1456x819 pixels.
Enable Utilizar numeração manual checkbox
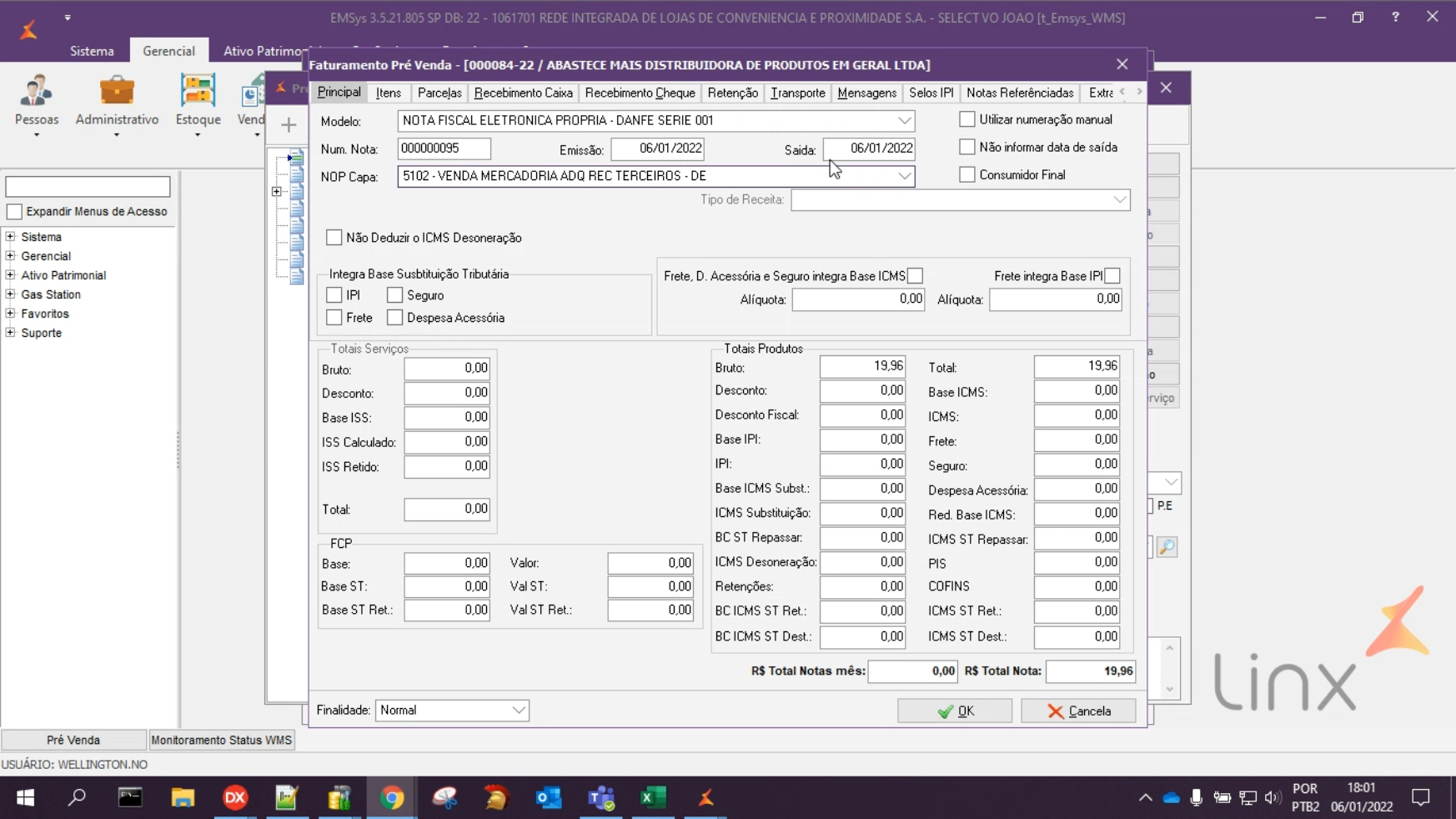pyautogui.click(x=967, y=120)
